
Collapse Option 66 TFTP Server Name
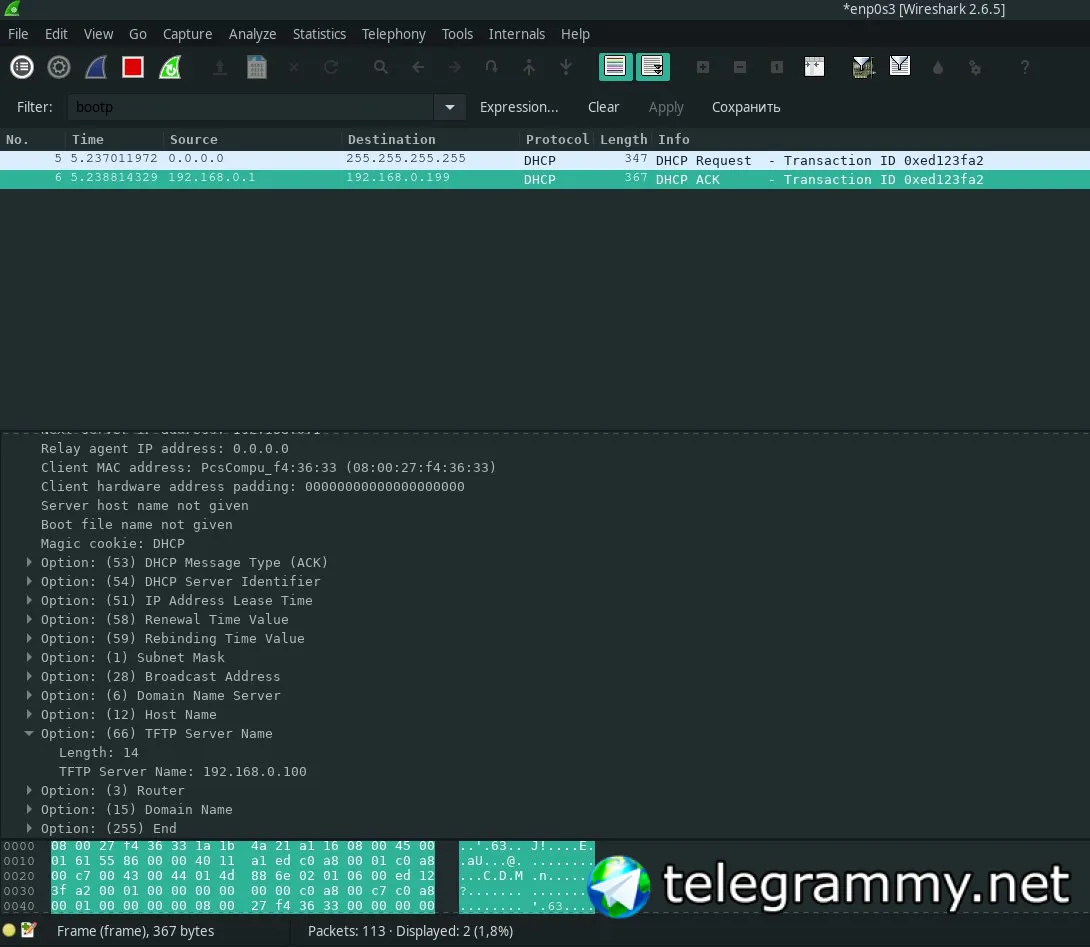point(29,734)
